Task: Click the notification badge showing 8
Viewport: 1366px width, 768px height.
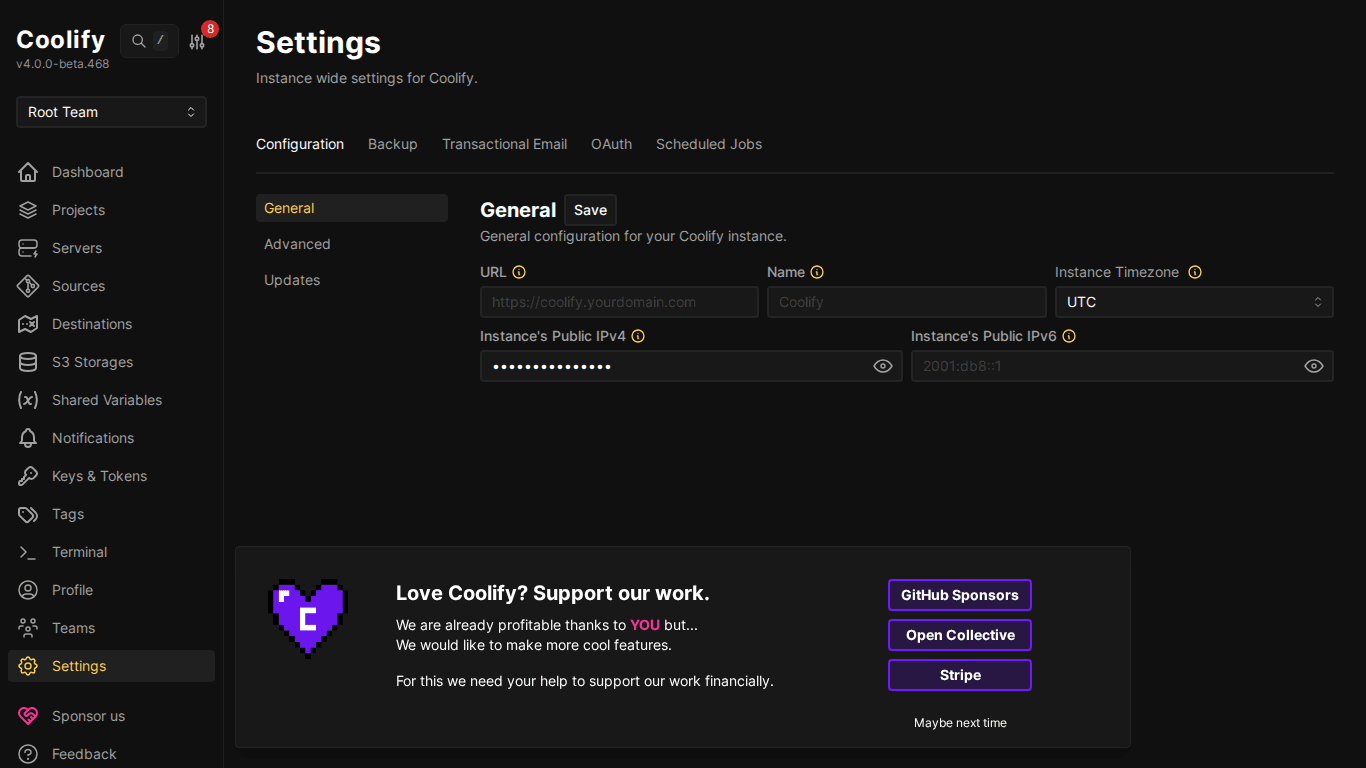Action: [208, 28]
